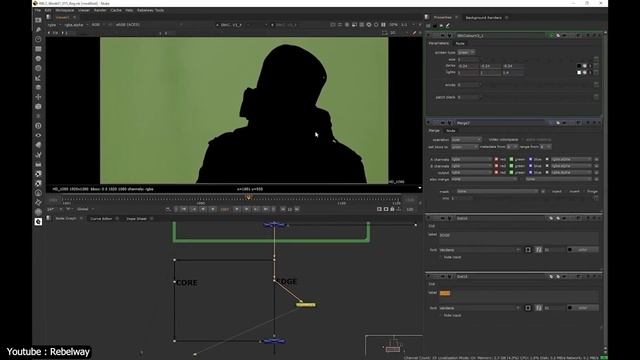Open the Merge nodes toolbar icon
This screenshot has height=360, width=640.
pyautogui.click(x=38, y=87)
